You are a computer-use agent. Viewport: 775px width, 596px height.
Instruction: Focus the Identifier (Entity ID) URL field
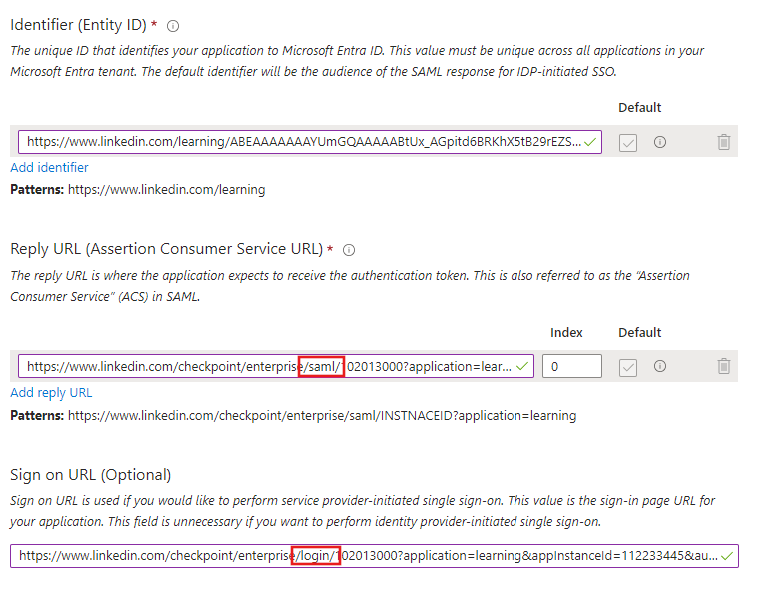pos(310,142)
